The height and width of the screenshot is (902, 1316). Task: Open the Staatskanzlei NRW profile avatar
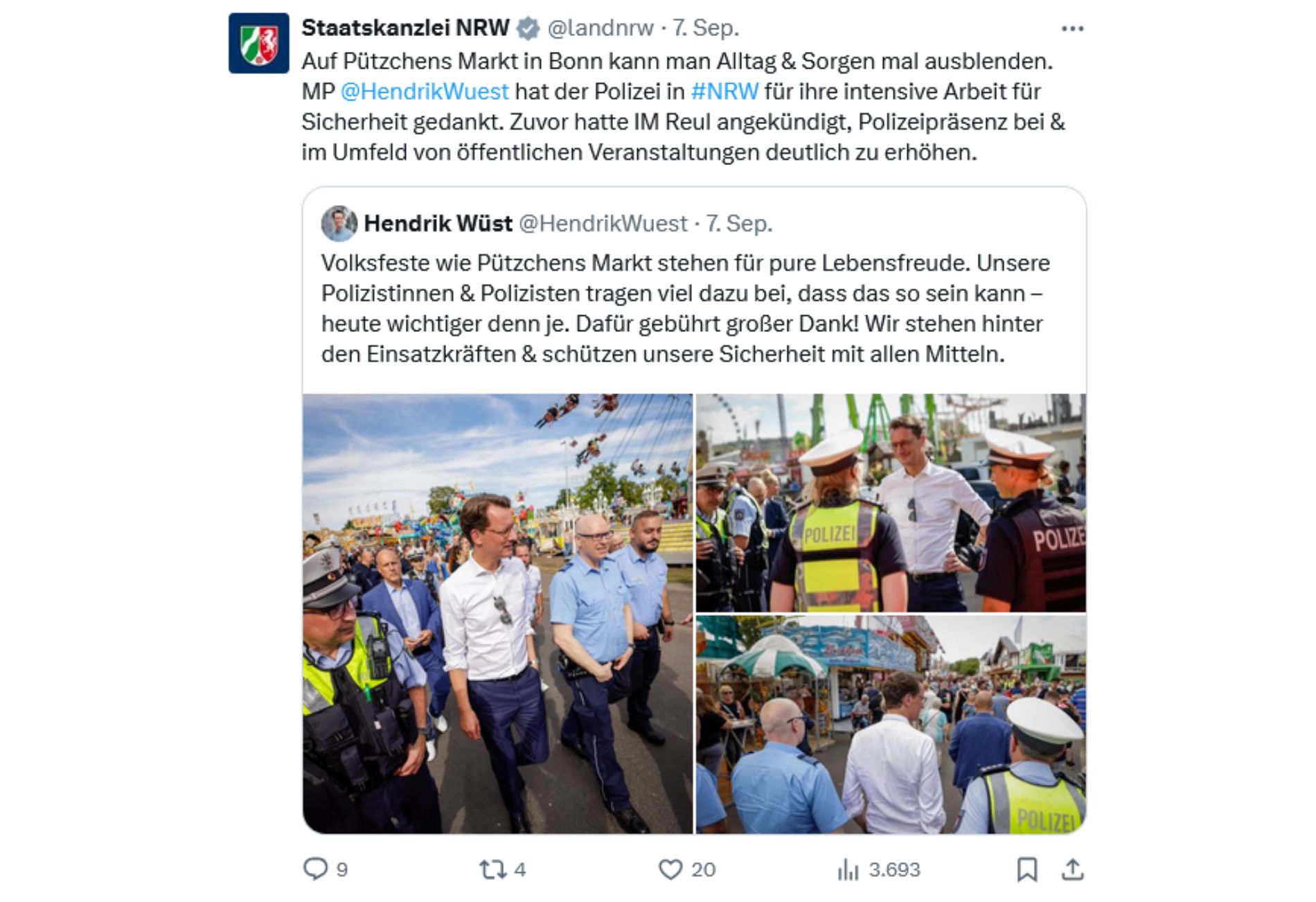[x=258, y=43]
